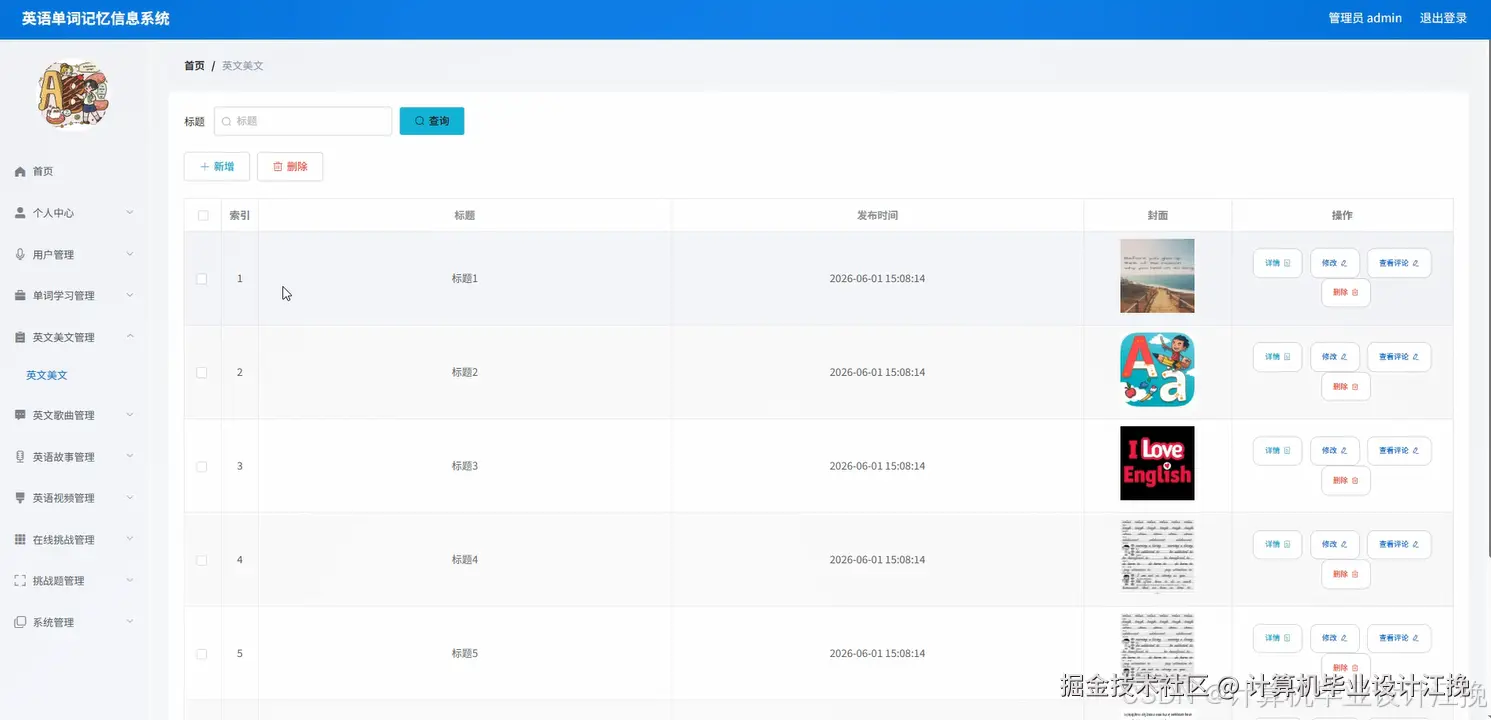Open 详情 for row 标题2
Image resolution: width=1491 pixels, height=720 pixels.
(1277, 357)
